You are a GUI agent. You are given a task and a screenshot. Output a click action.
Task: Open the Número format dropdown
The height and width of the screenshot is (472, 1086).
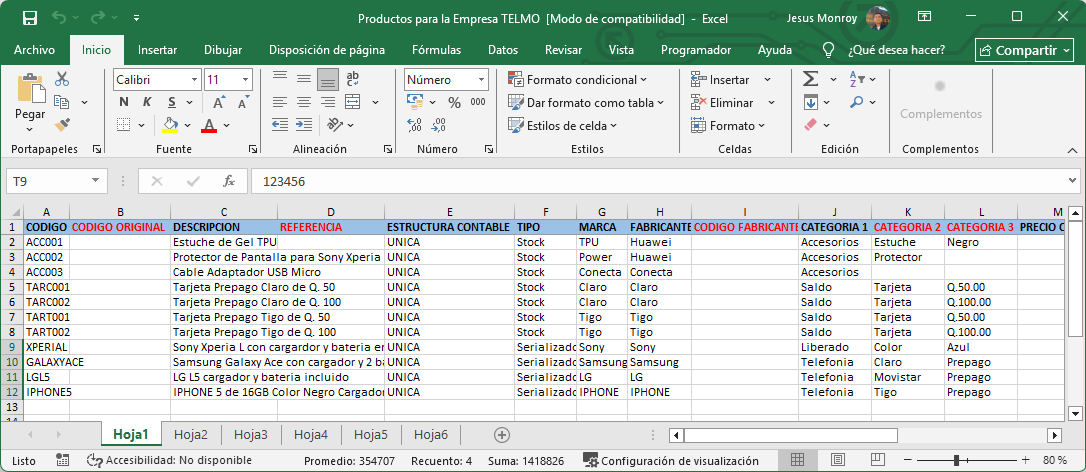pos(481,80)
